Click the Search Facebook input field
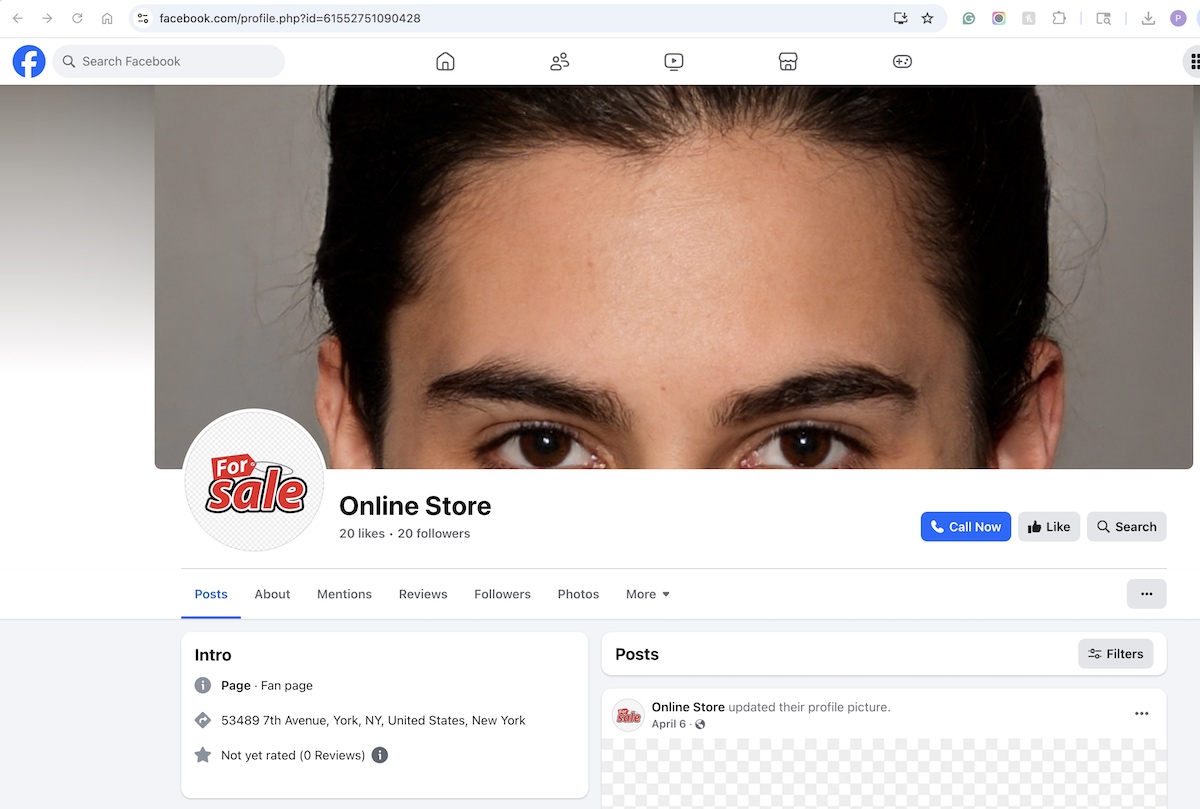Image resolution: width=1200 pixels, height=809 pixels. point(170,62)
